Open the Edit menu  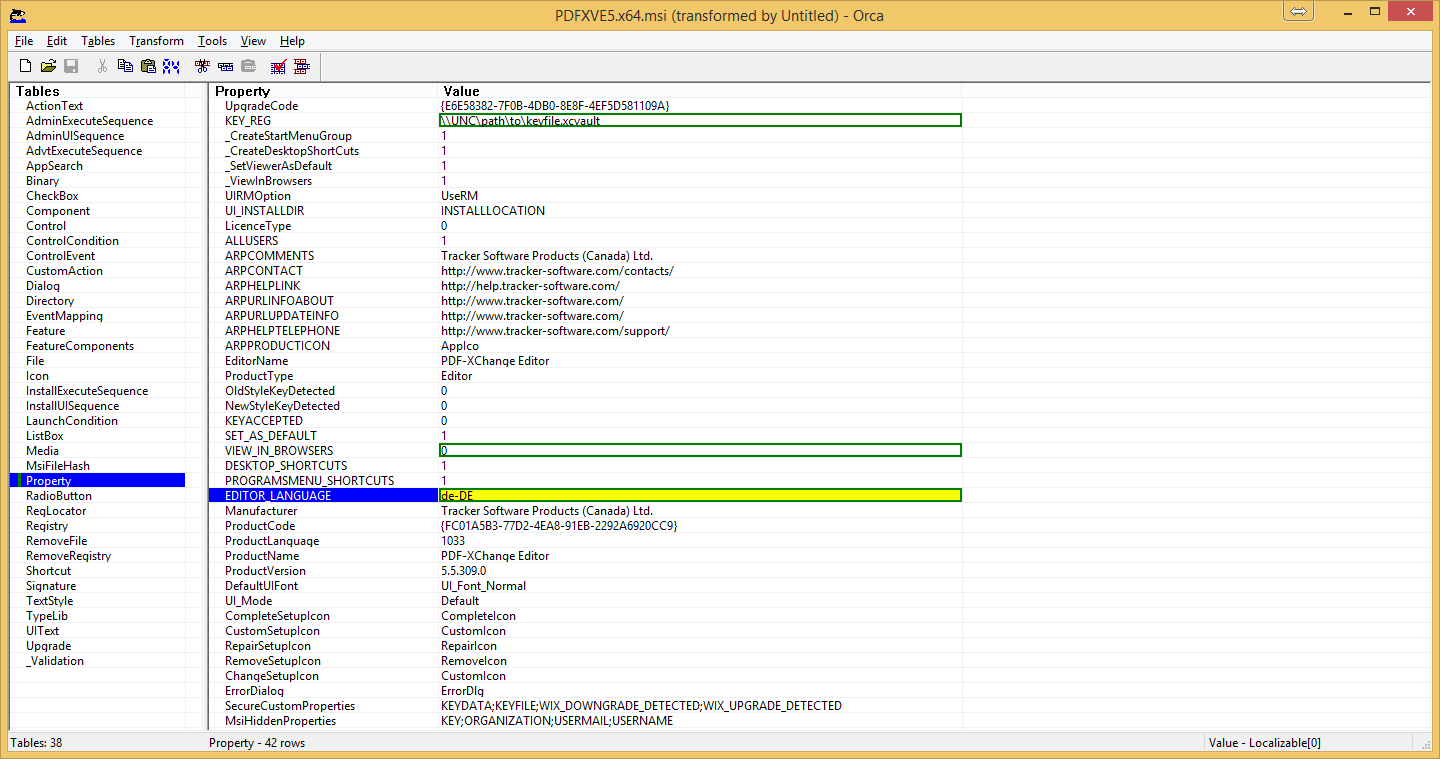pyautogui.click(x=57, y=41)
